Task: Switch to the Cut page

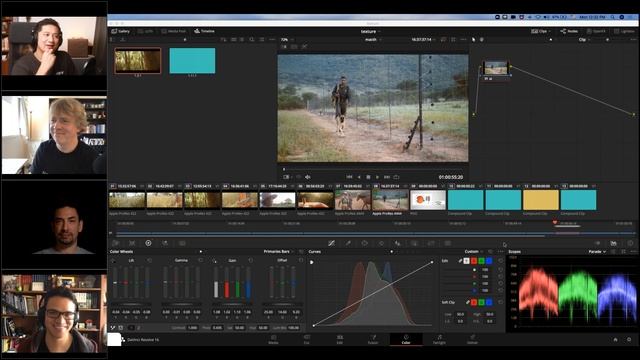Action: point(307,339)
